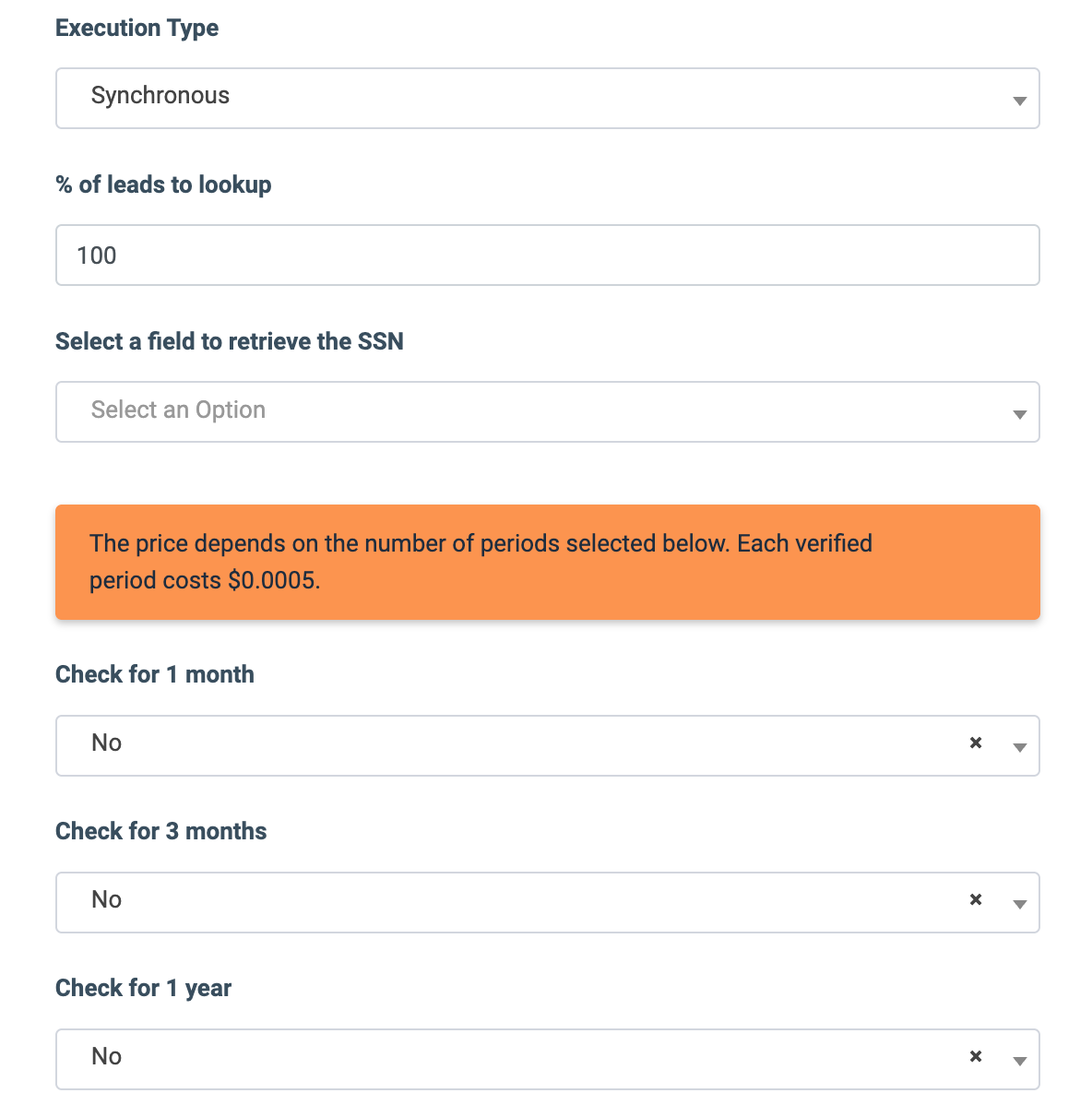Expand the SSN field dropdown arrow
Image resolution: width=1092 pixels, height=1105 pixels.
pos(1019,413)
